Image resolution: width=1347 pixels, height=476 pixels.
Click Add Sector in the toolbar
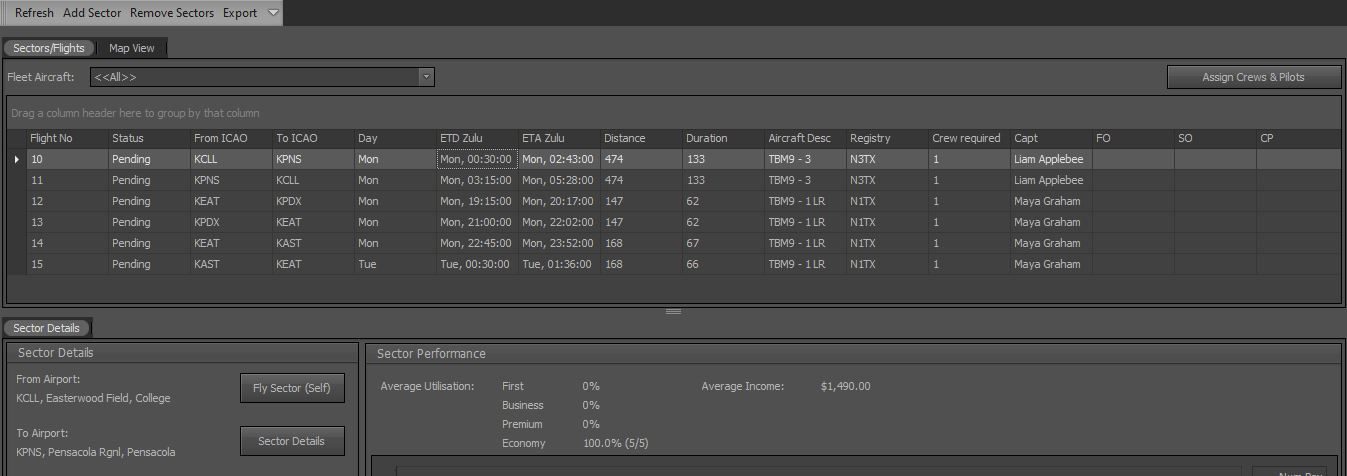click(92, 13)
